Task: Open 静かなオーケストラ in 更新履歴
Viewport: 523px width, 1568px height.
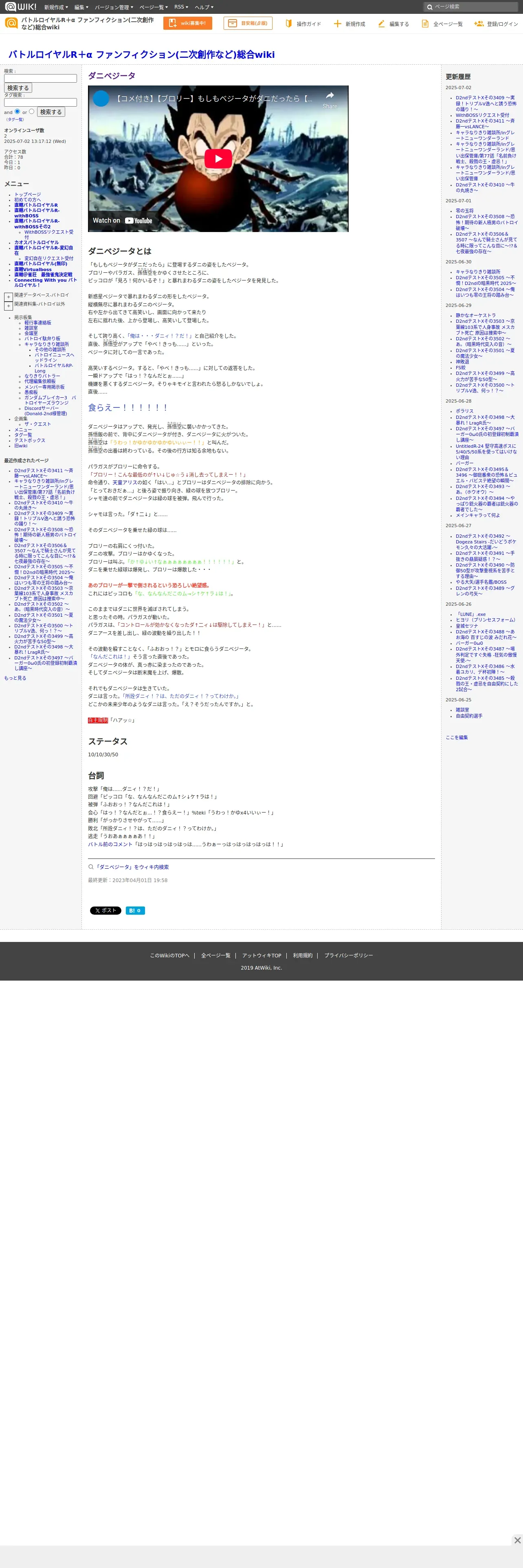Action: point(475,315)
